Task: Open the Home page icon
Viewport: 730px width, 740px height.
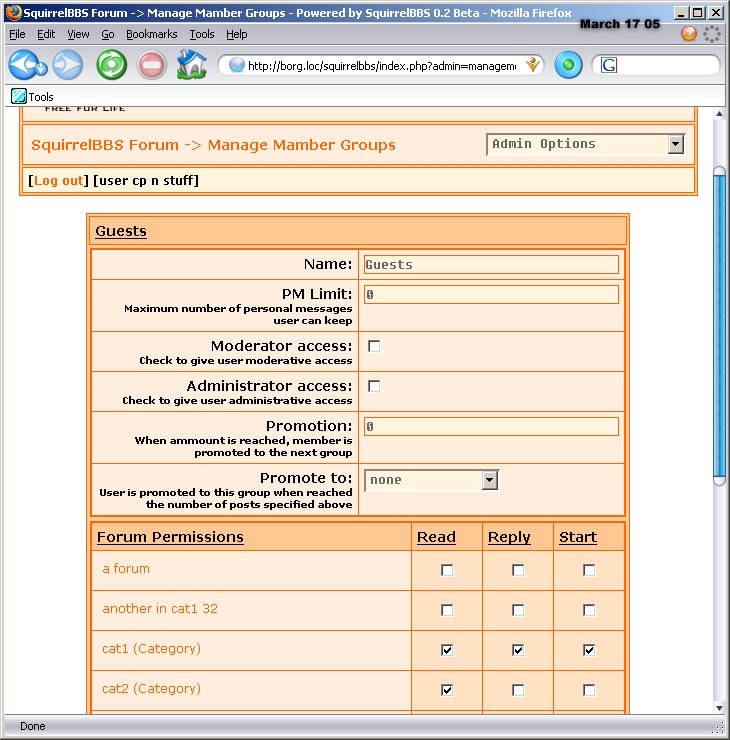Action: pos(192,64)
